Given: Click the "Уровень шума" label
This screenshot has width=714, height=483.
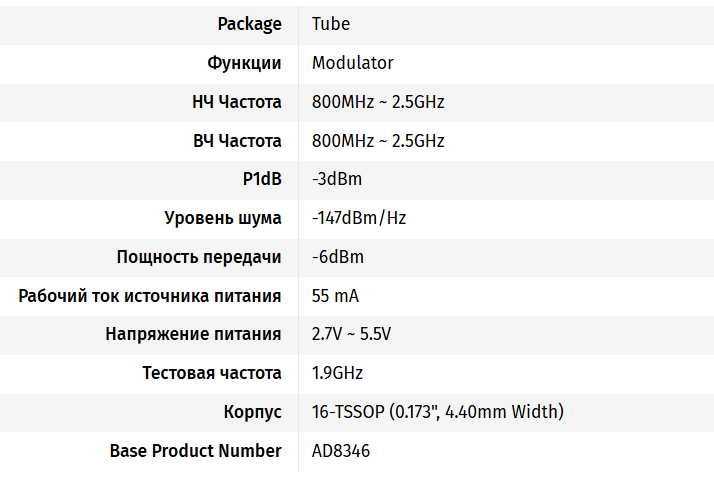Looking at the screenshot, I should (x=223, y=218).
